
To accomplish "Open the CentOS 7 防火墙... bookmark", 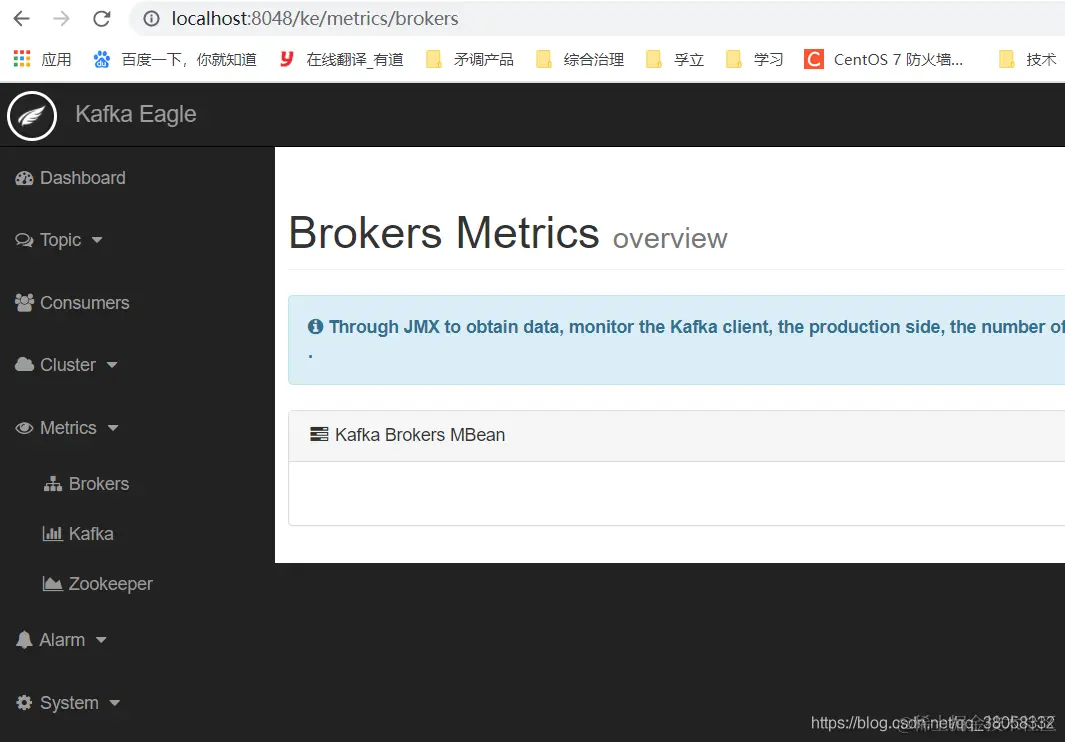I will pos(898,60).
